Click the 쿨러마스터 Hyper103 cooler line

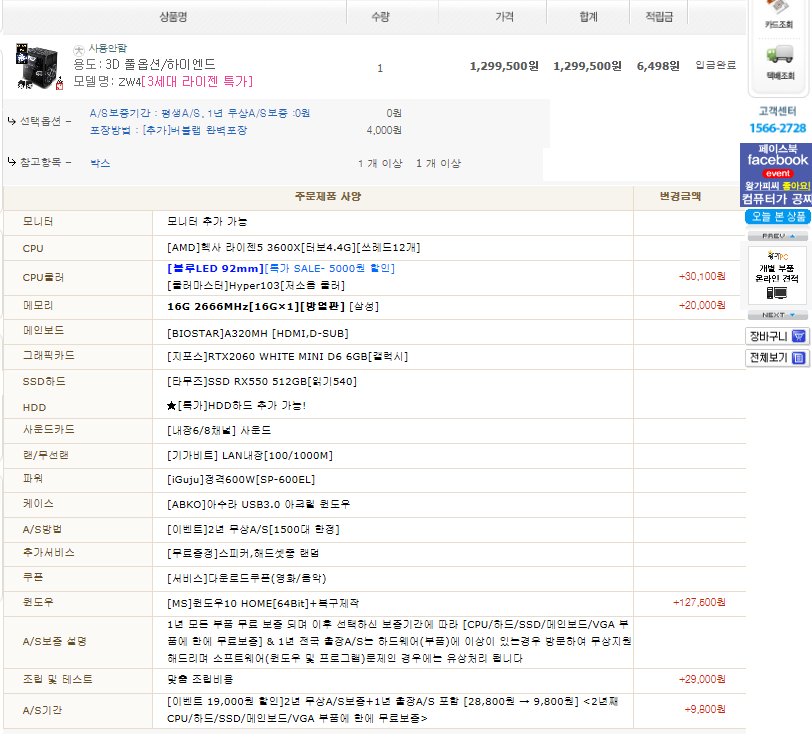point(256,285)
